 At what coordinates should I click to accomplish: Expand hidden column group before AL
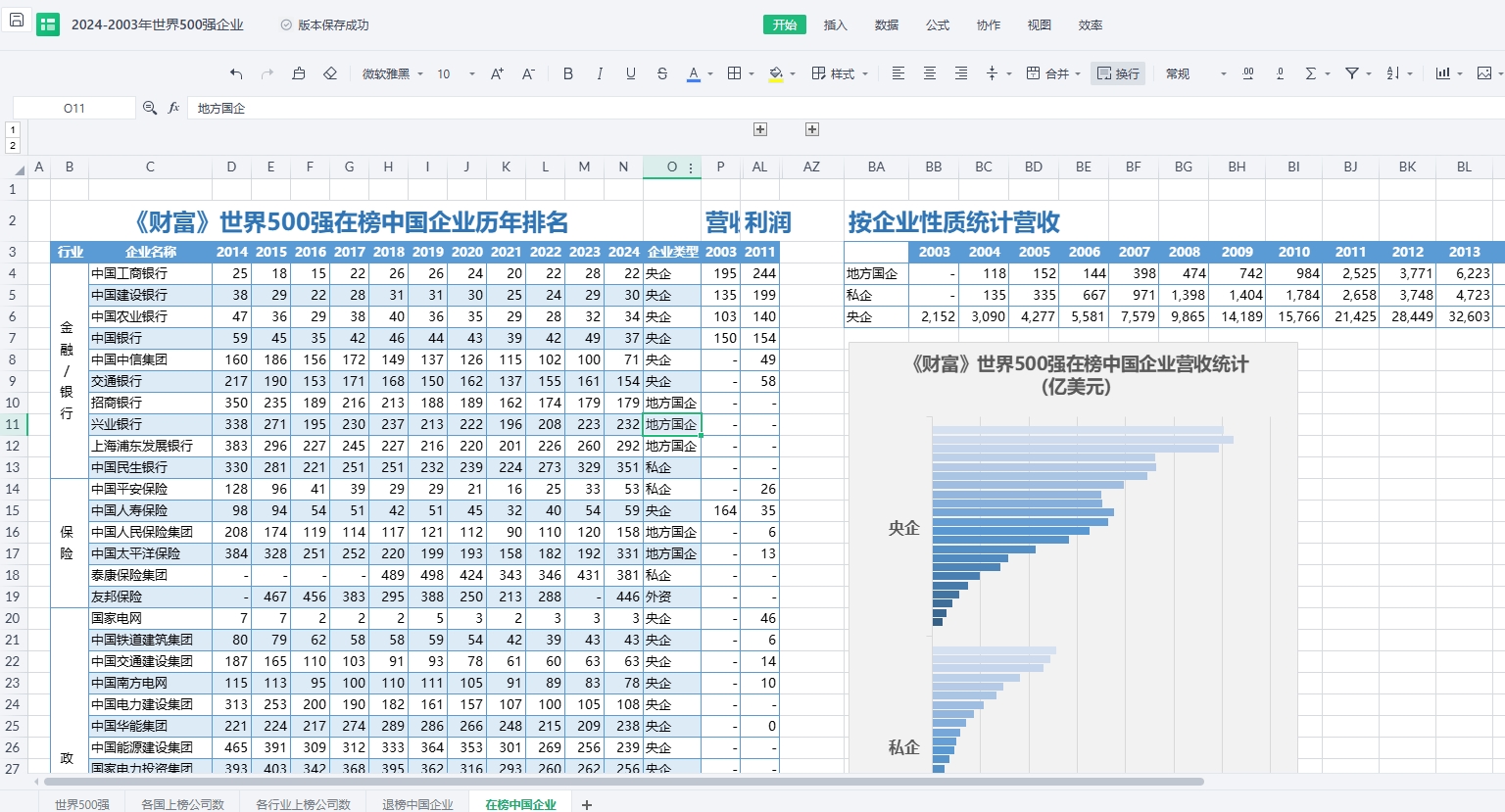760,129
